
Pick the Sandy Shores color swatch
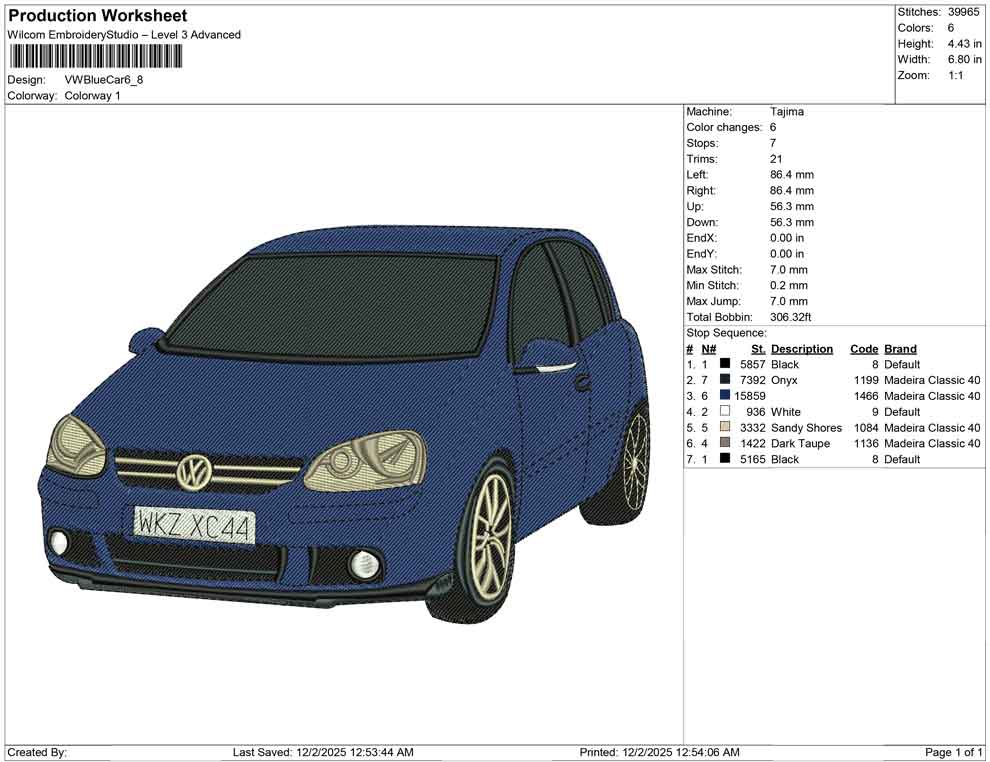coord(725,428)
